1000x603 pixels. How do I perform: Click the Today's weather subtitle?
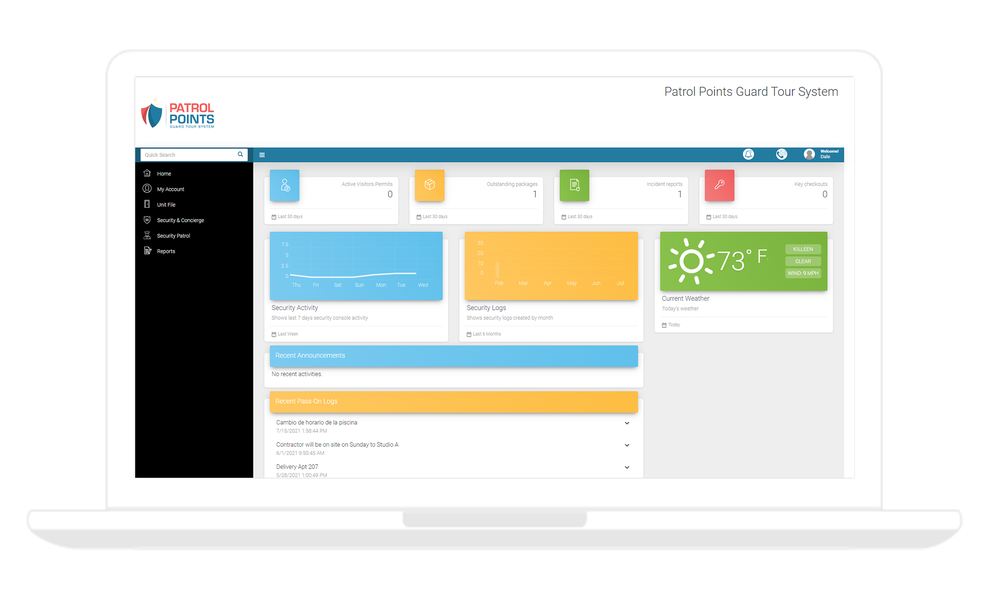coord(680,309)
